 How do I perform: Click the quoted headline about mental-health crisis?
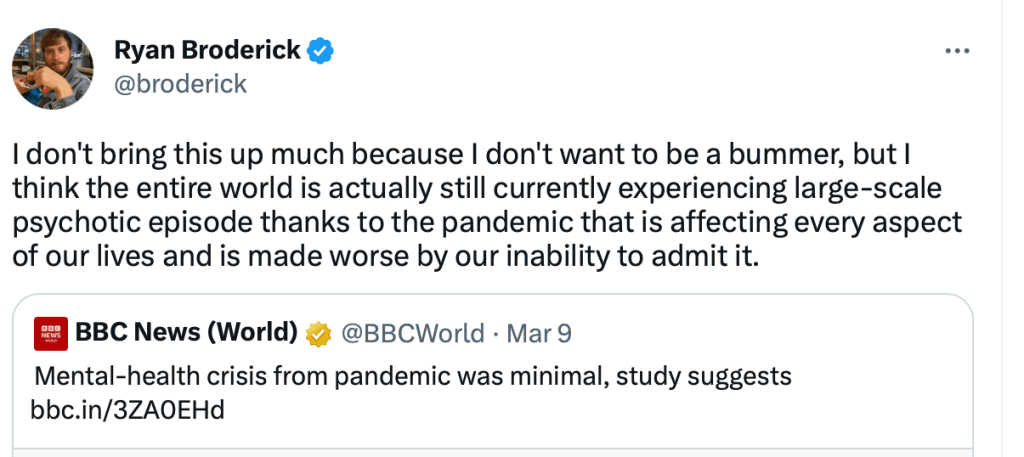point(413,377)
